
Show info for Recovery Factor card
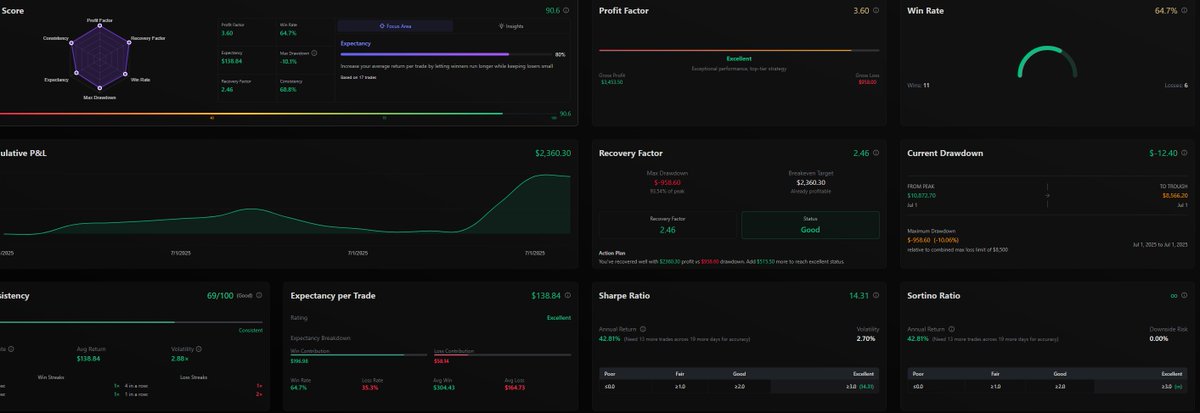[877, 154]
